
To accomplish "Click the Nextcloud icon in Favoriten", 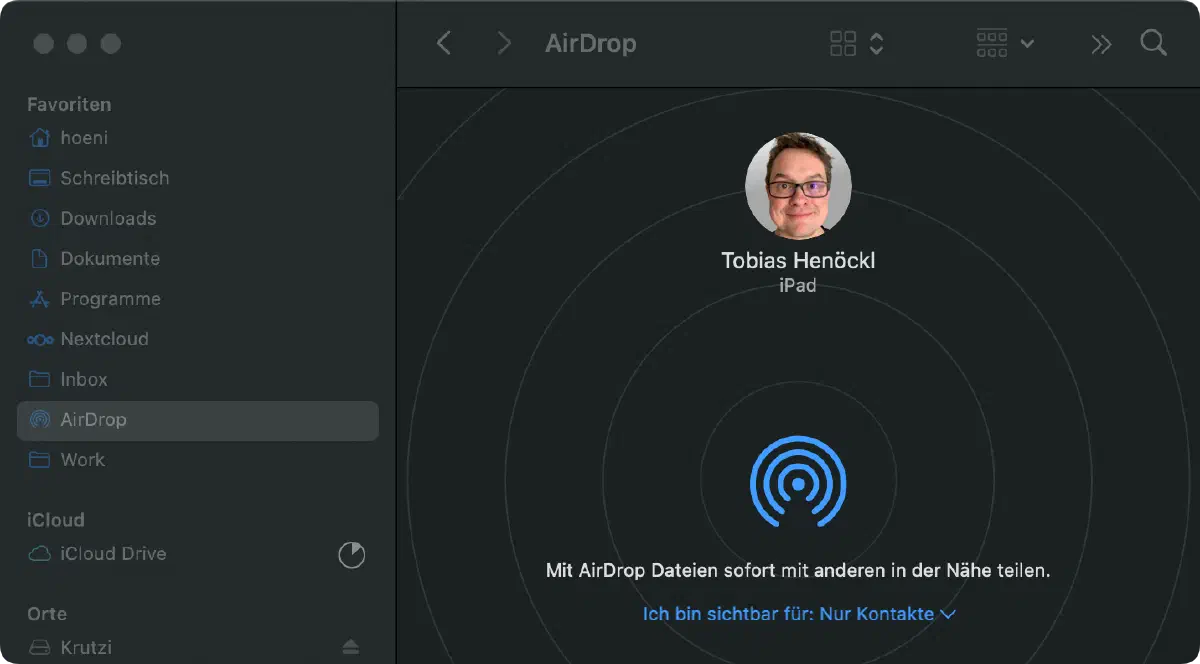I will [38, 339].
